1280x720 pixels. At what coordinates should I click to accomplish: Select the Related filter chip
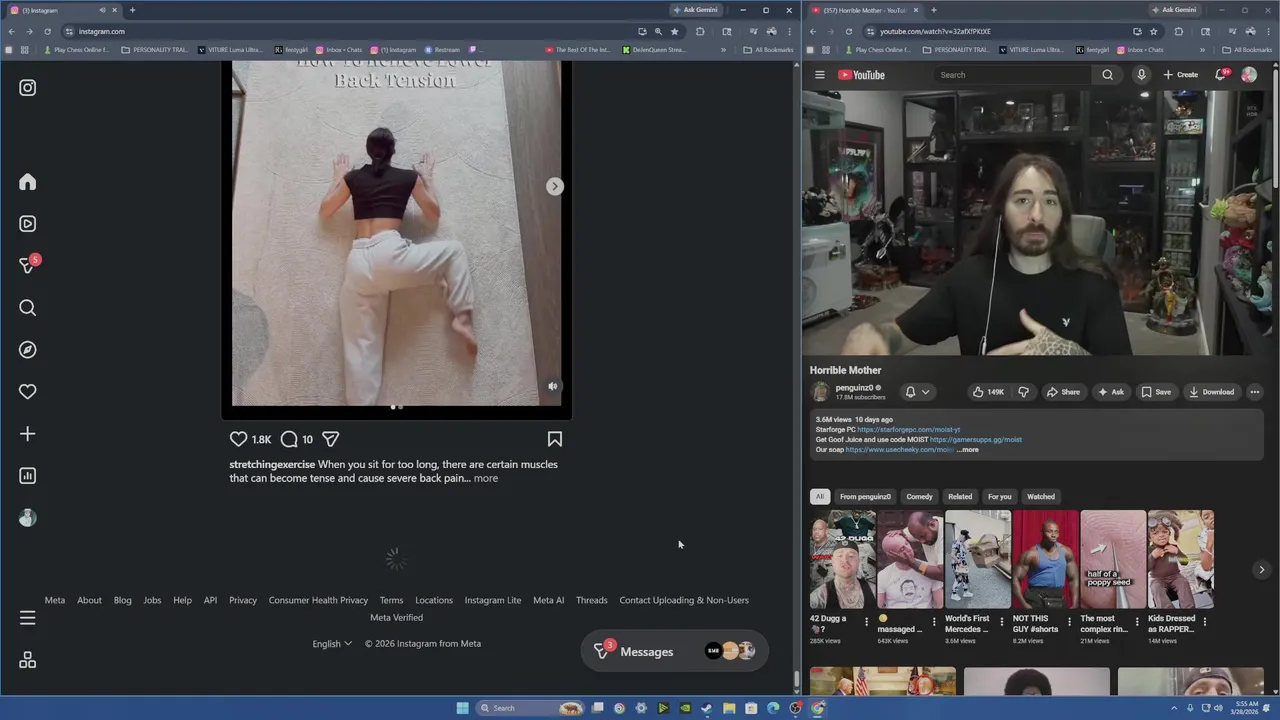[960, 497]
